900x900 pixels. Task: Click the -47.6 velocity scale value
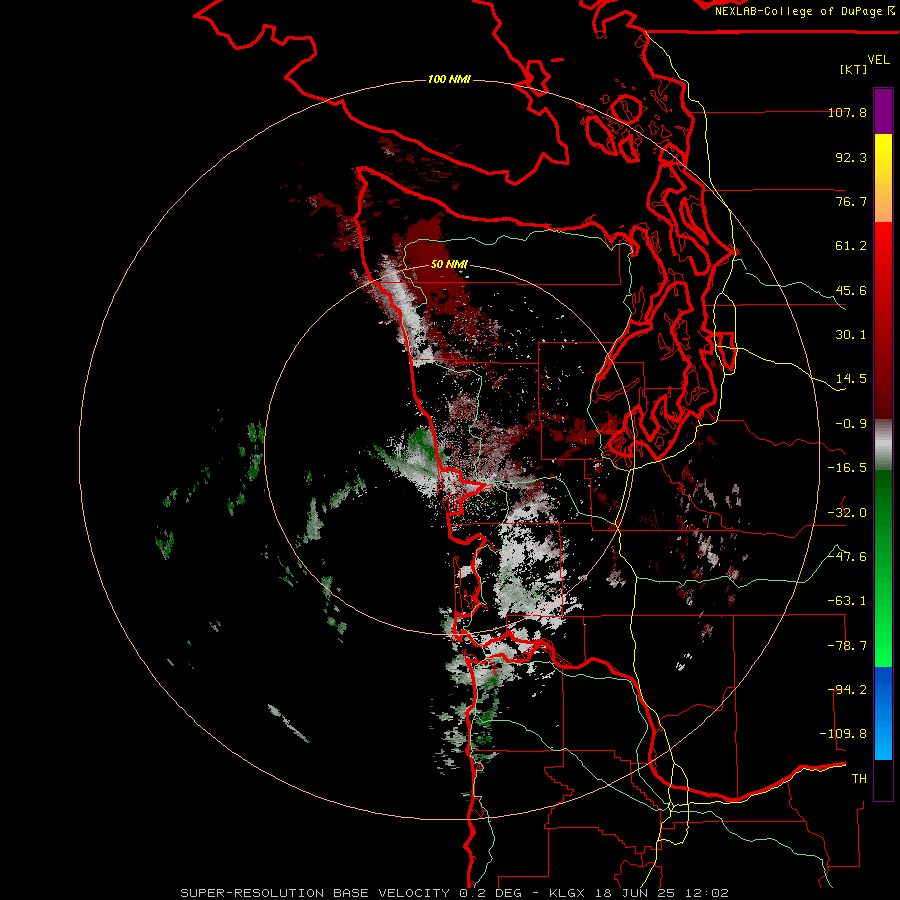click(847, 557)
